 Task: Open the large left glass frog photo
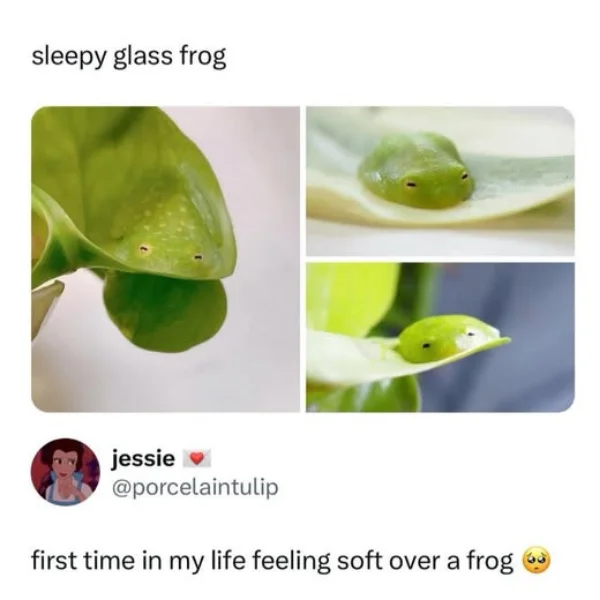click(165, 259)
